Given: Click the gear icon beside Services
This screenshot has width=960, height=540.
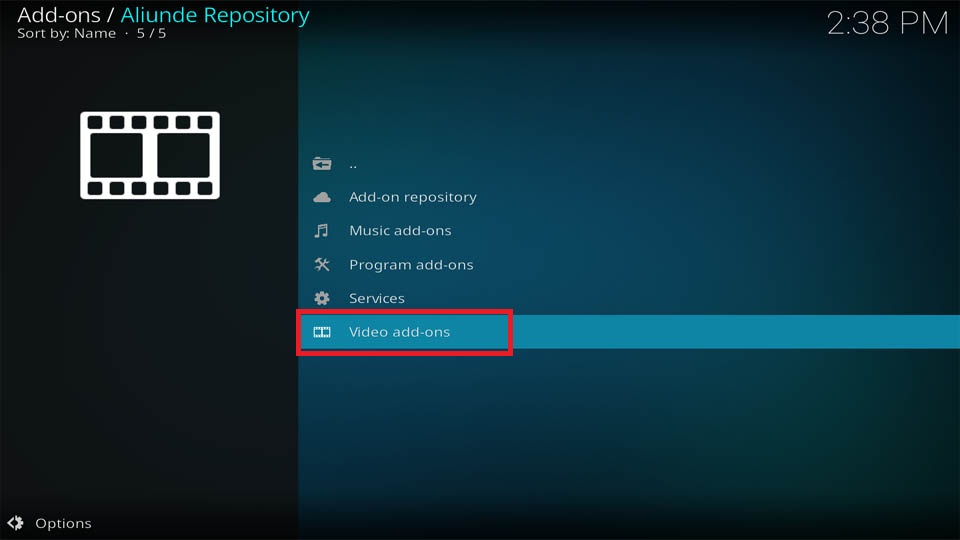Looking at the screenshot, I should (x=322, y=298).
